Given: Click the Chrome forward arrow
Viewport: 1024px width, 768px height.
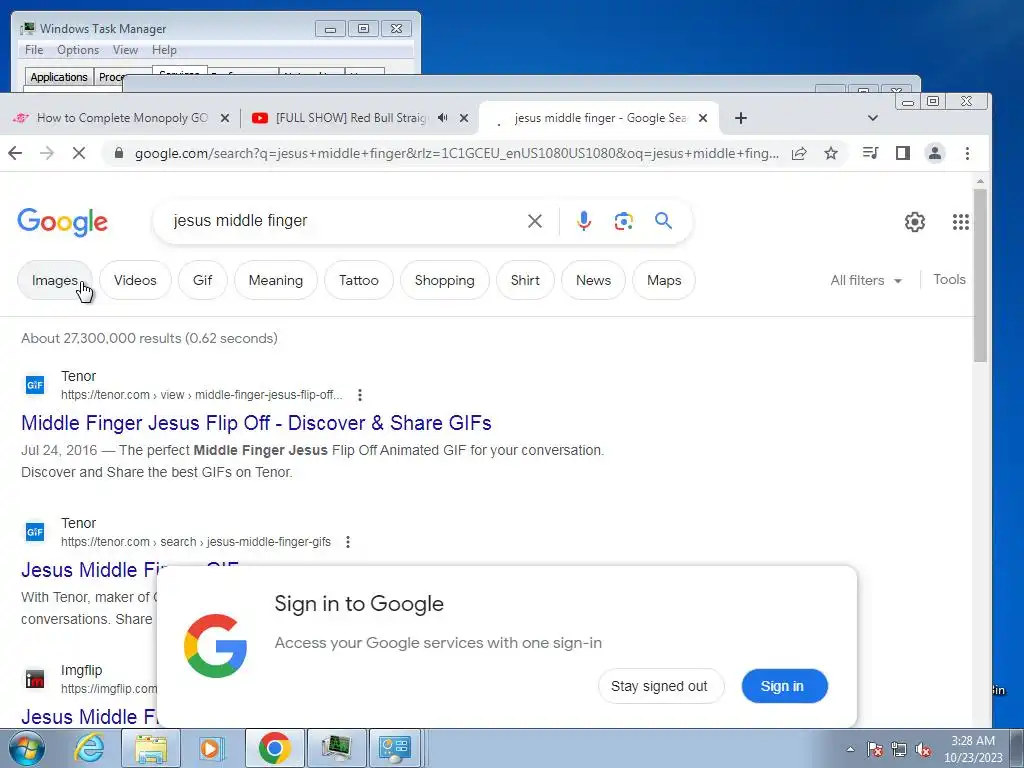Looking at the screenshot, I should [47, 153].
